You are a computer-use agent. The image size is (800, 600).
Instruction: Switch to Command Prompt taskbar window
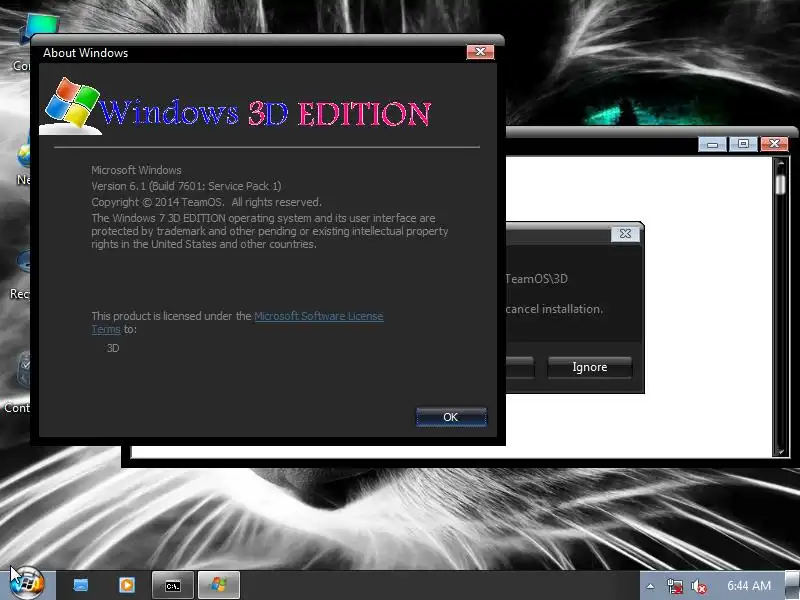(173, 585)
